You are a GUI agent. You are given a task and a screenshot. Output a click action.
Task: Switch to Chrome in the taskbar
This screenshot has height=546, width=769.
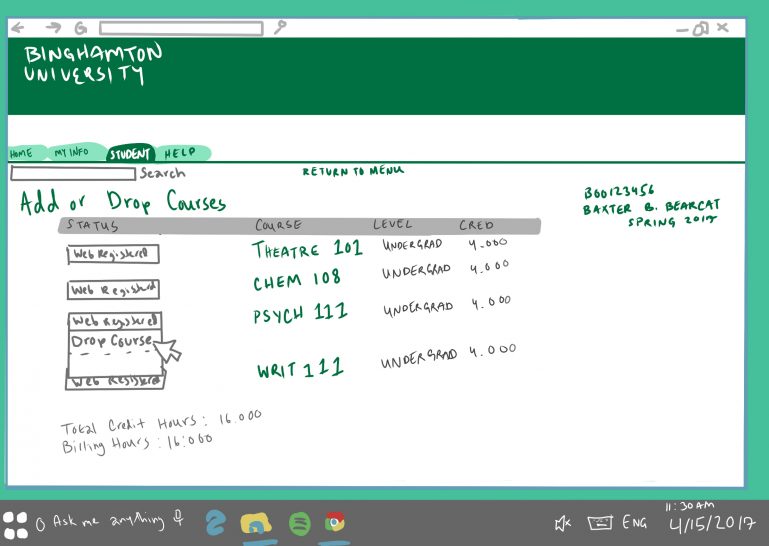tap(335, 522)
